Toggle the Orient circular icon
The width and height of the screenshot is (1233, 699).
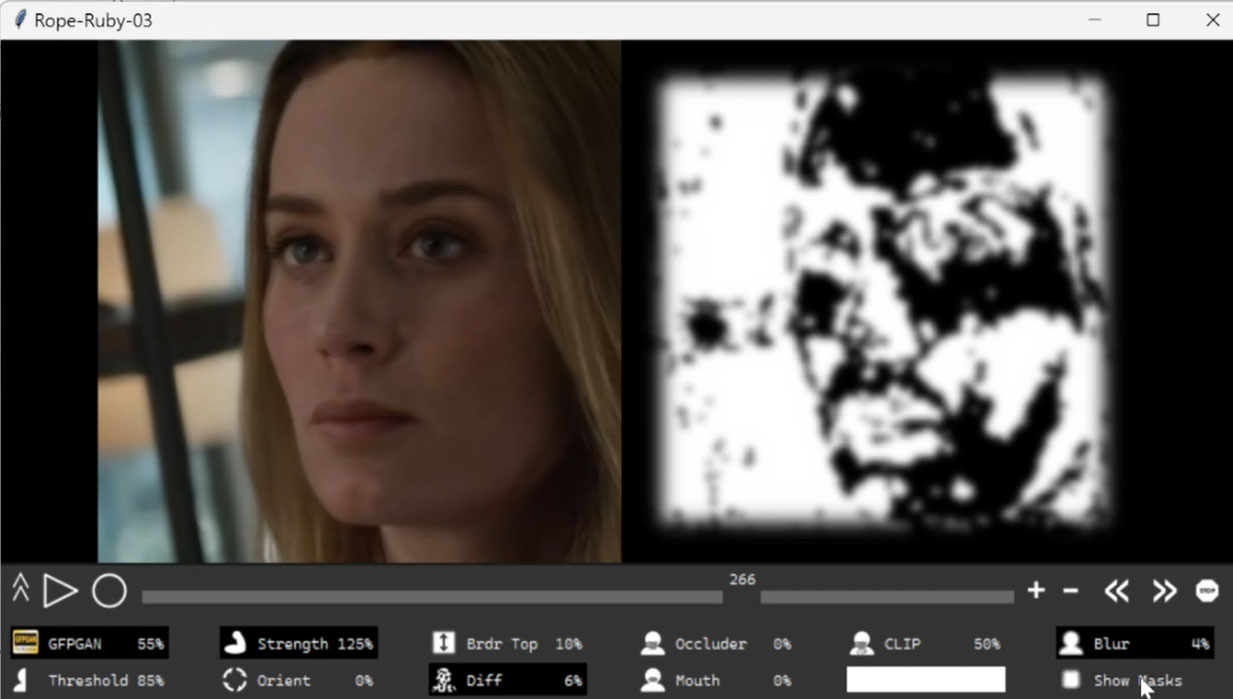click(234, 680)
